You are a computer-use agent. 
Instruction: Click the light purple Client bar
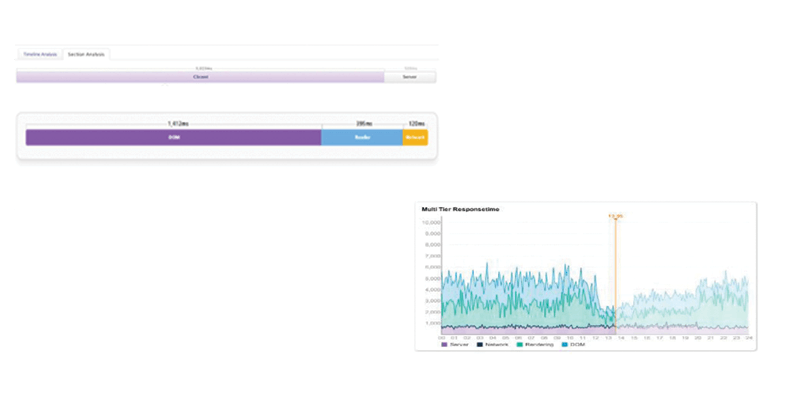point(200,76)
